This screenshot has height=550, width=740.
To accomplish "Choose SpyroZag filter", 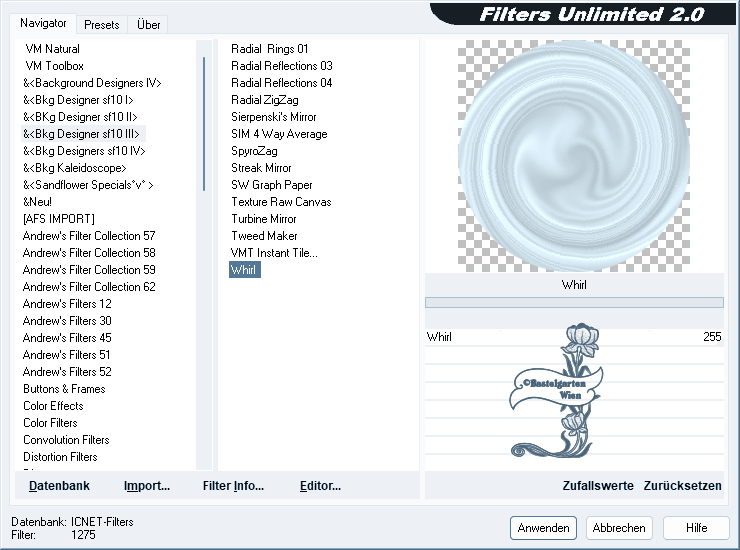I will (254, 151).
